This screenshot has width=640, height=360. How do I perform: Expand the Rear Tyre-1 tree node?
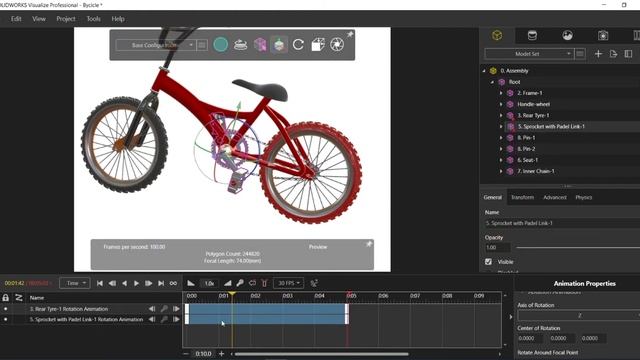501,116
